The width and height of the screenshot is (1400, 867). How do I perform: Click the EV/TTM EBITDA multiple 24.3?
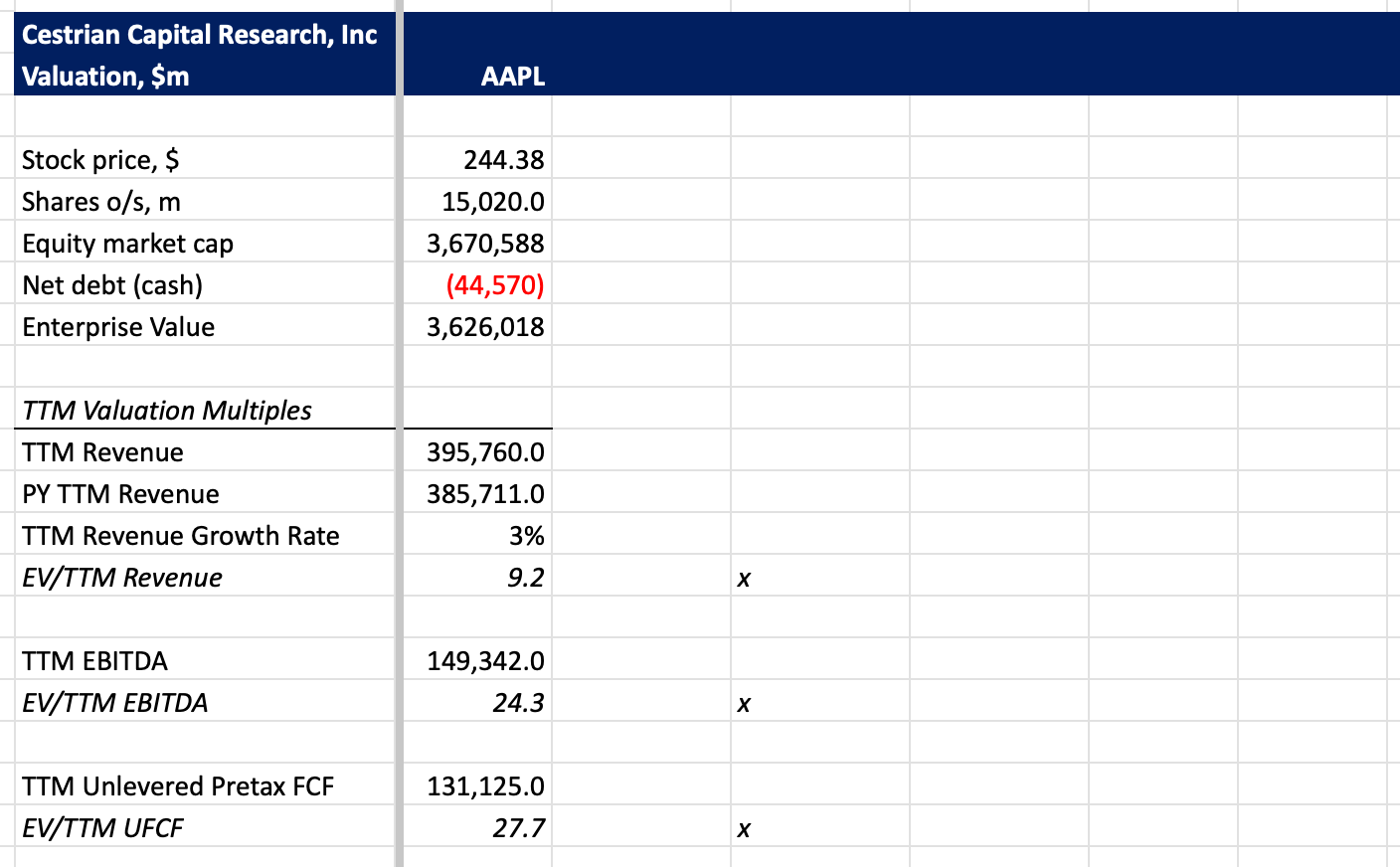tap(518, 703)
